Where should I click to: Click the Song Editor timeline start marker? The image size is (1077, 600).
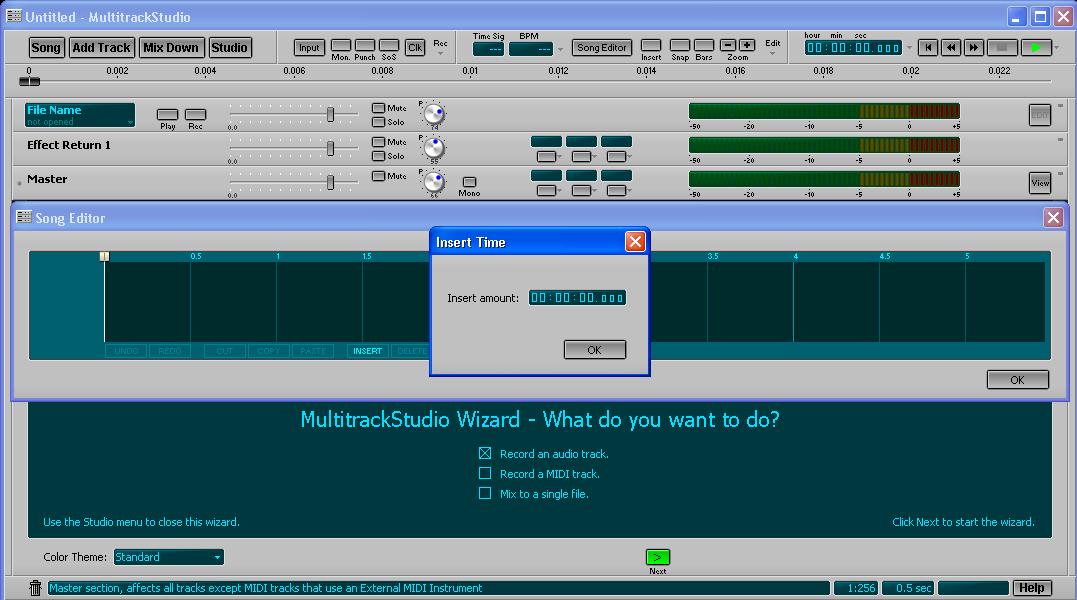[x=104, y=256]
